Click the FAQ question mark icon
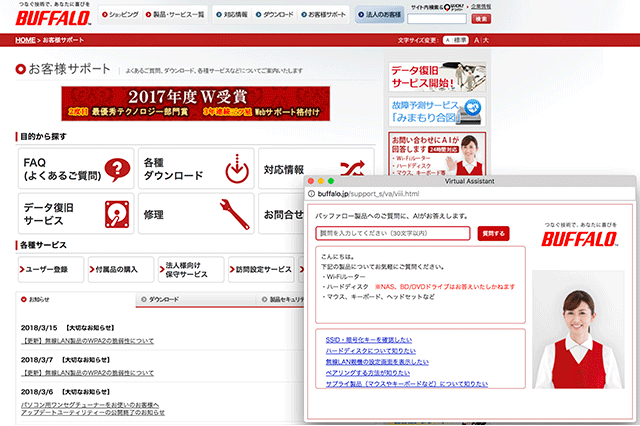This screenshot has width=640, height=426. click(118, 169)
